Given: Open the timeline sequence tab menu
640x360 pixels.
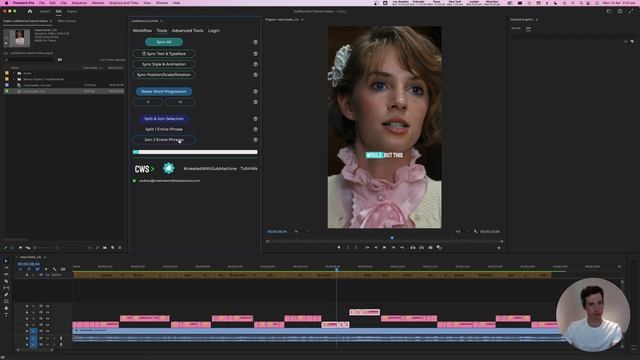Looking at the screenshot, I should [44, 257].
